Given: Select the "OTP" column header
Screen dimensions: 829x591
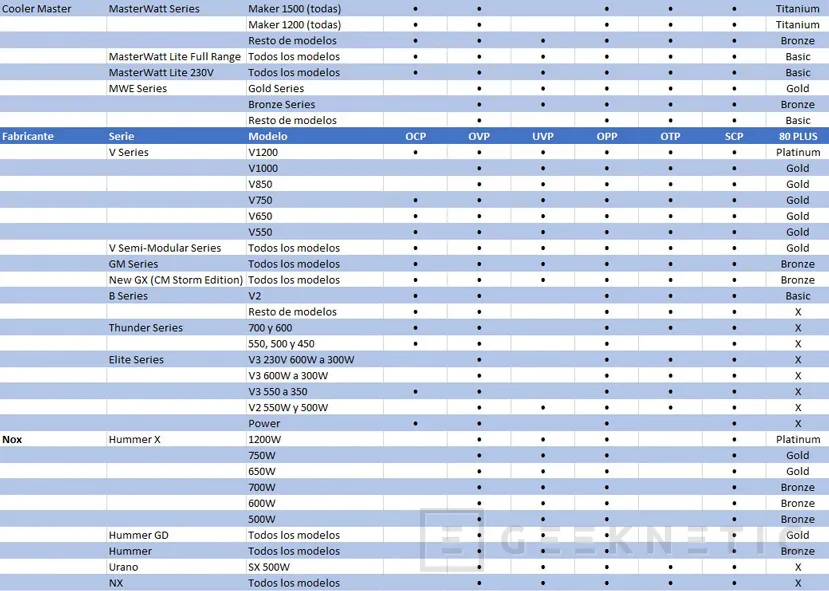Looking at the screenshot, I should point(670,136).
